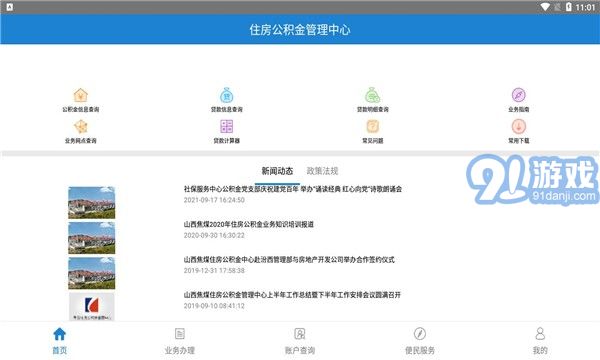Open 常用下载 download icon

click(x=518, y=126)
